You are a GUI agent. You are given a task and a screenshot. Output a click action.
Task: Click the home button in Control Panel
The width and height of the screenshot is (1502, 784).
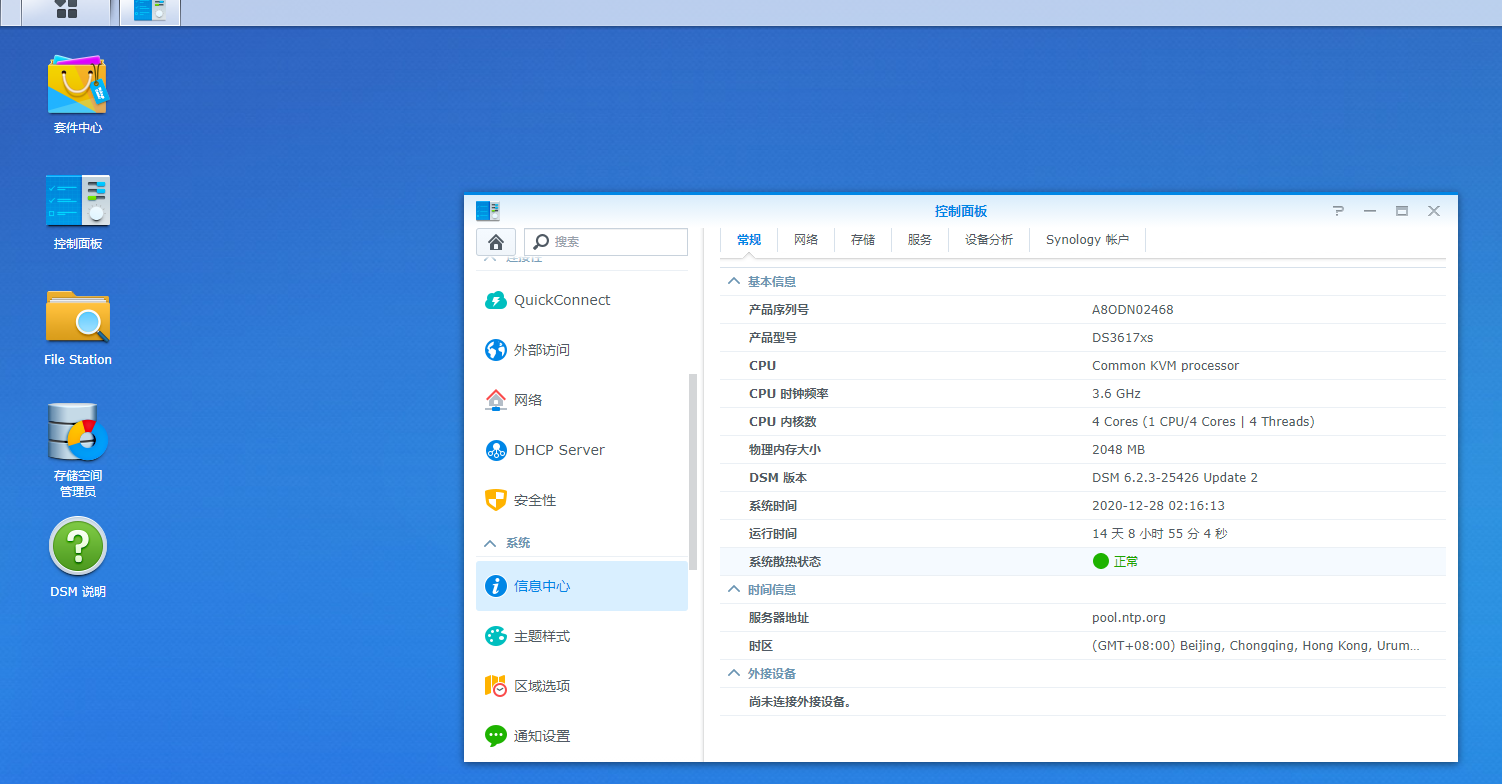tap(496, 241)
